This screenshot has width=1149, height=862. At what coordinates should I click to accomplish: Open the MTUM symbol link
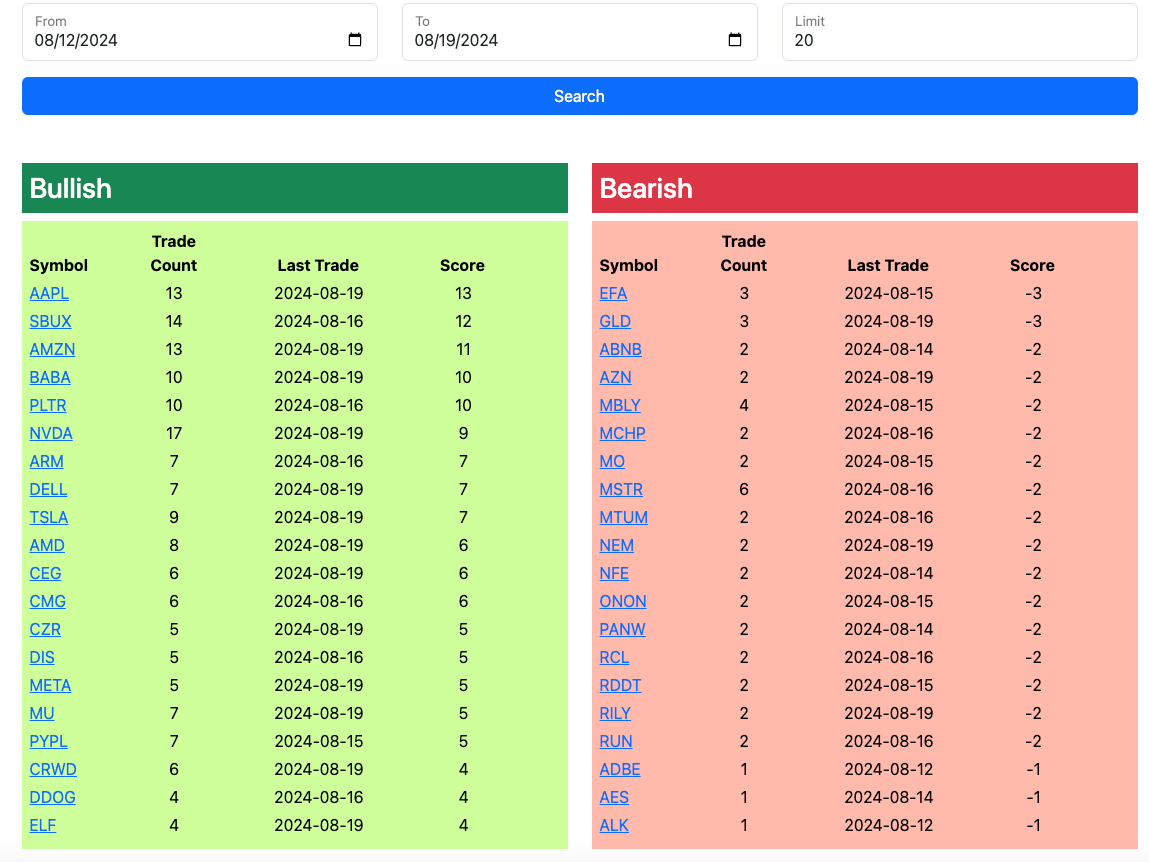624,517
